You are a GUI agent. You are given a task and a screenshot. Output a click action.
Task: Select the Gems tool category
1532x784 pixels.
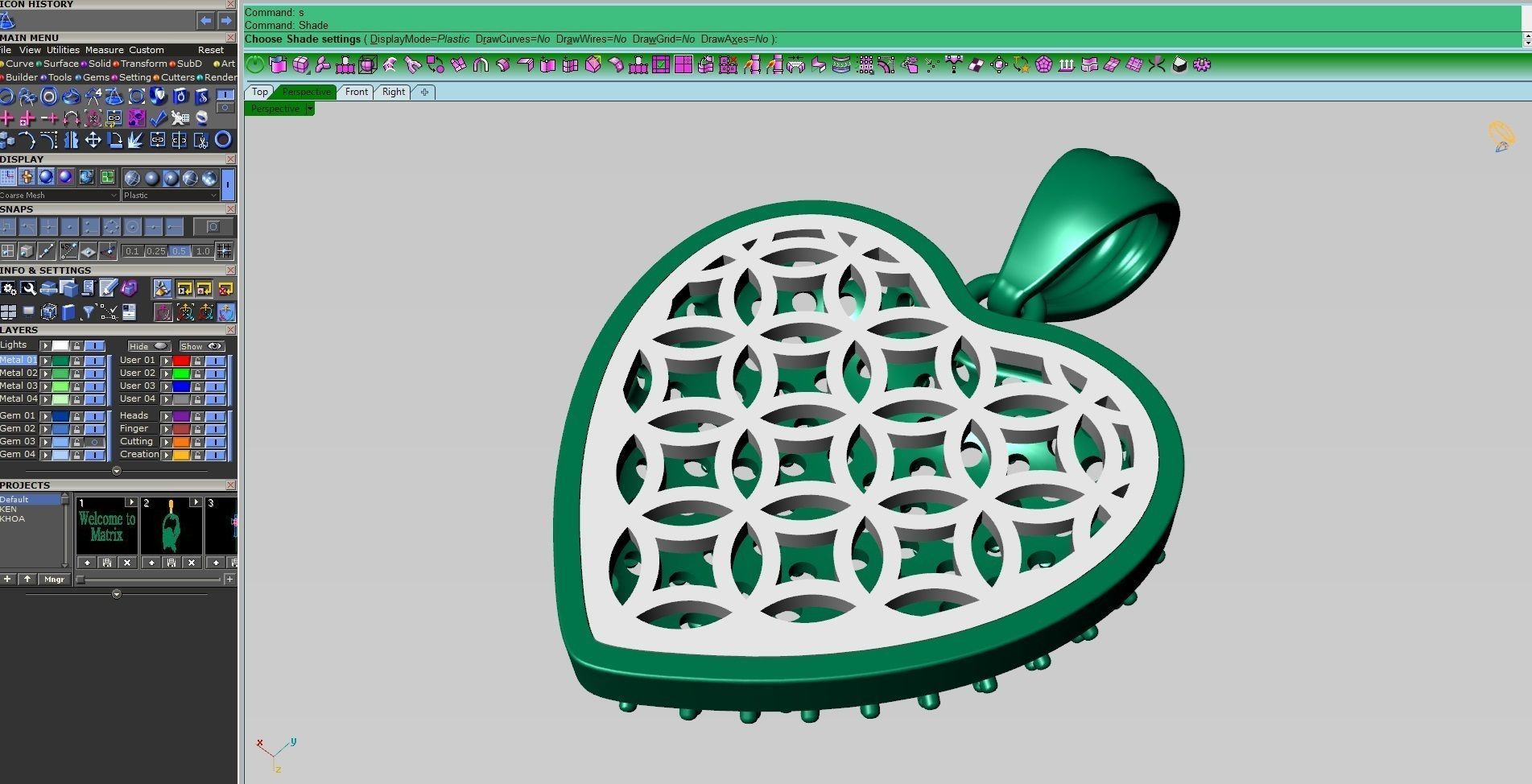[96, 77]
